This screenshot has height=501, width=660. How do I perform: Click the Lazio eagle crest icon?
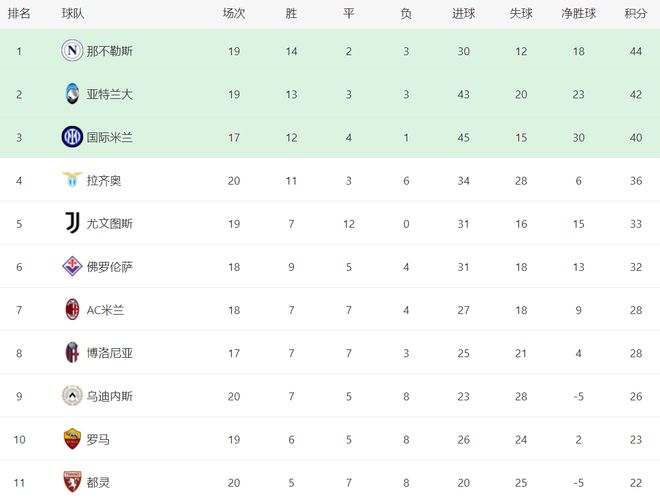click(x=72, y=180)
